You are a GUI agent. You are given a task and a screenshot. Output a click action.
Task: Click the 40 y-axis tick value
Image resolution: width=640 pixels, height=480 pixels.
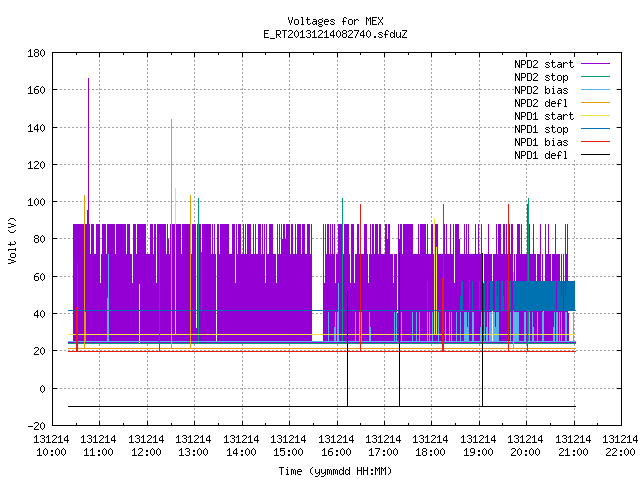click(x=39, y=314)
